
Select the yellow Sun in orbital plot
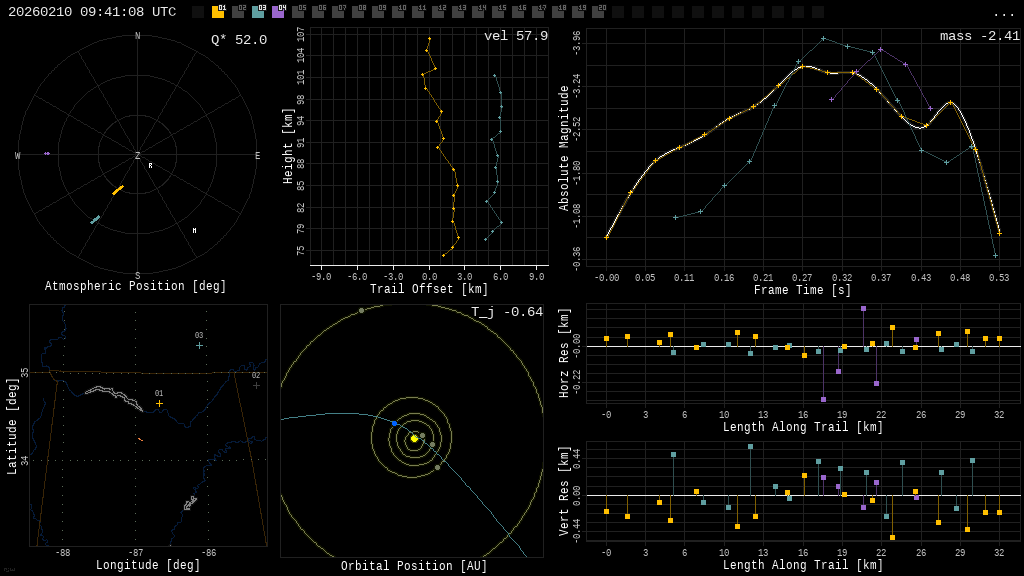coord(414,438)
